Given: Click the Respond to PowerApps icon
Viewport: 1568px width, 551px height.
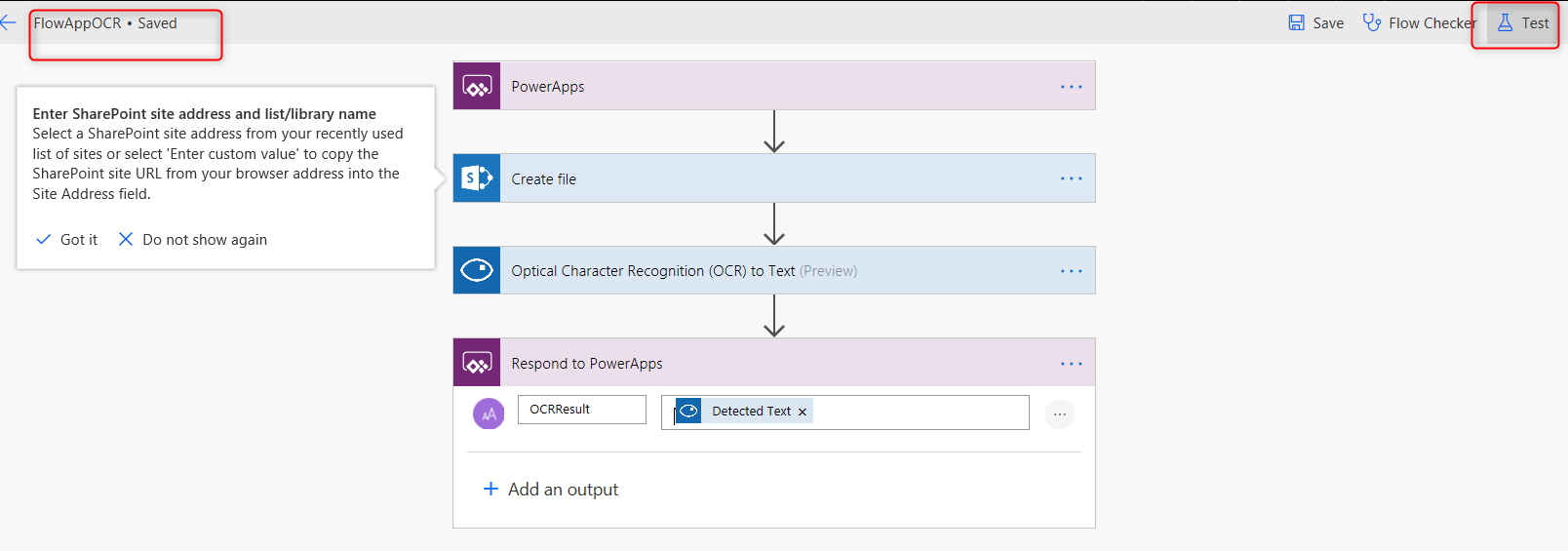Looking at the screenshot, I should (x=477, y=363).
